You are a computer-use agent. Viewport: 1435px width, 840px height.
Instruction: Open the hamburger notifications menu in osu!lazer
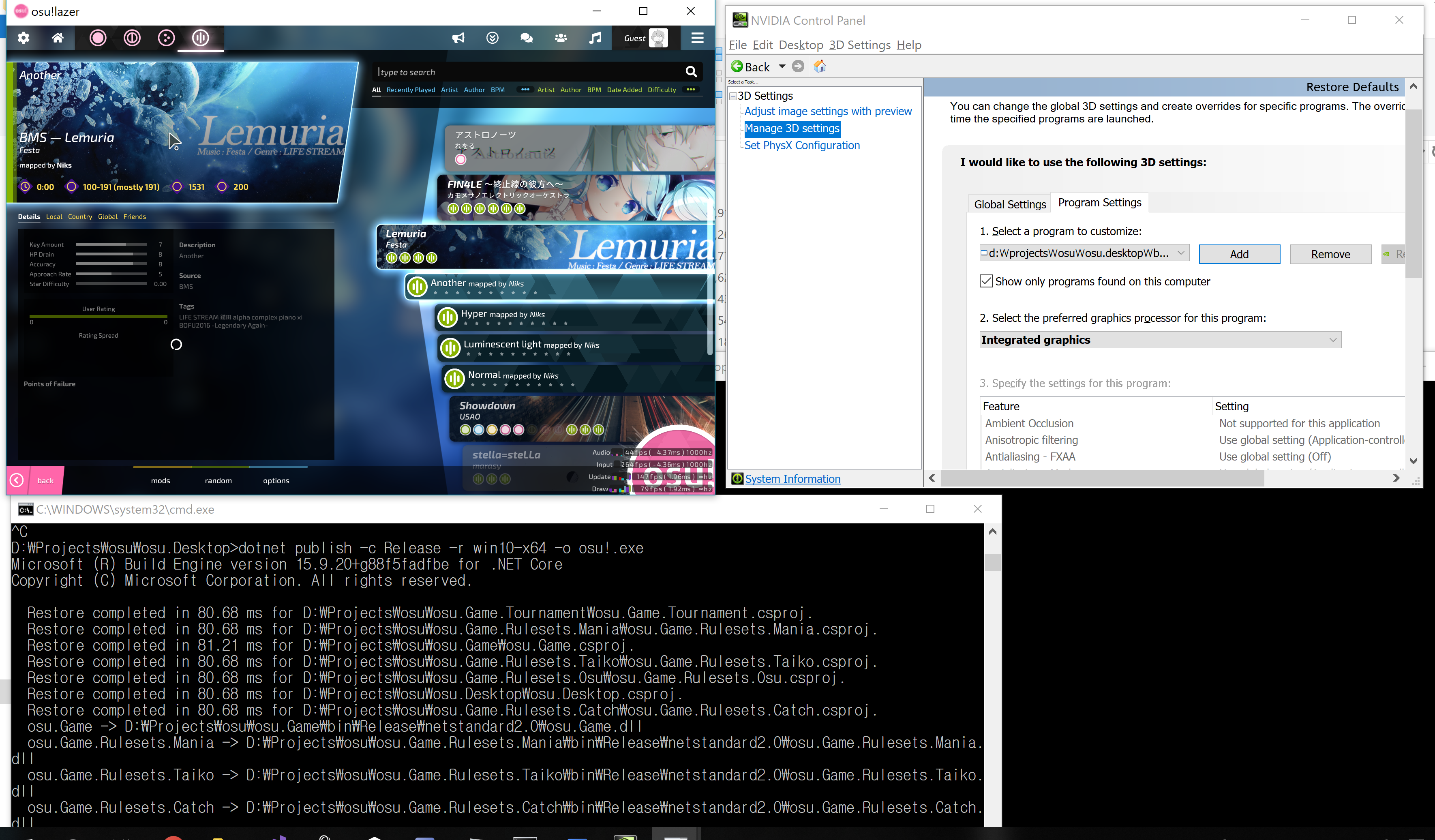698,38
